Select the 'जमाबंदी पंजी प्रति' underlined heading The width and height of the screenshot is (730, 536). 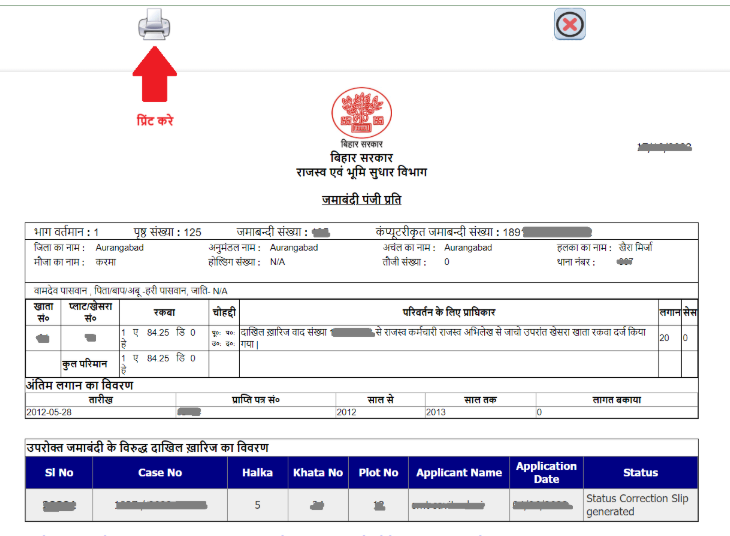point(361,200)
